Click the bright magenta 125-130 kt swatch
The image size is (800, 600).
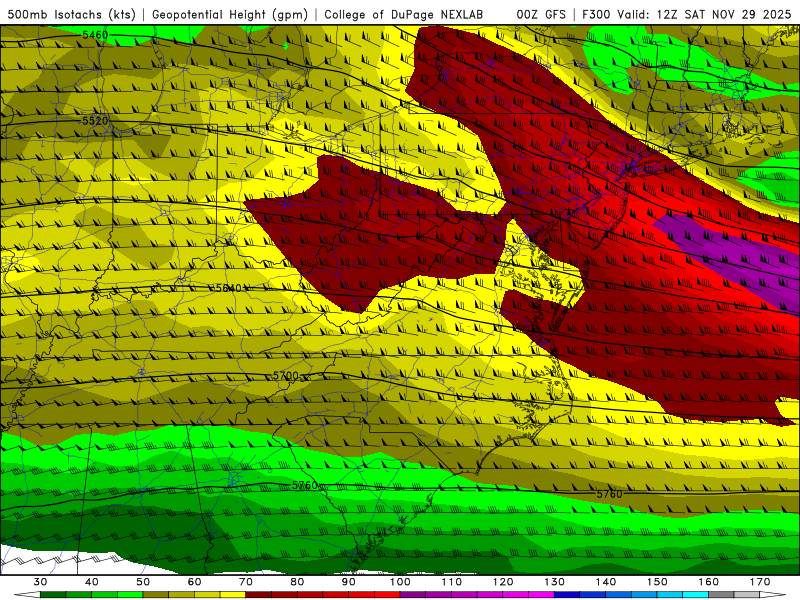[541, 595]
